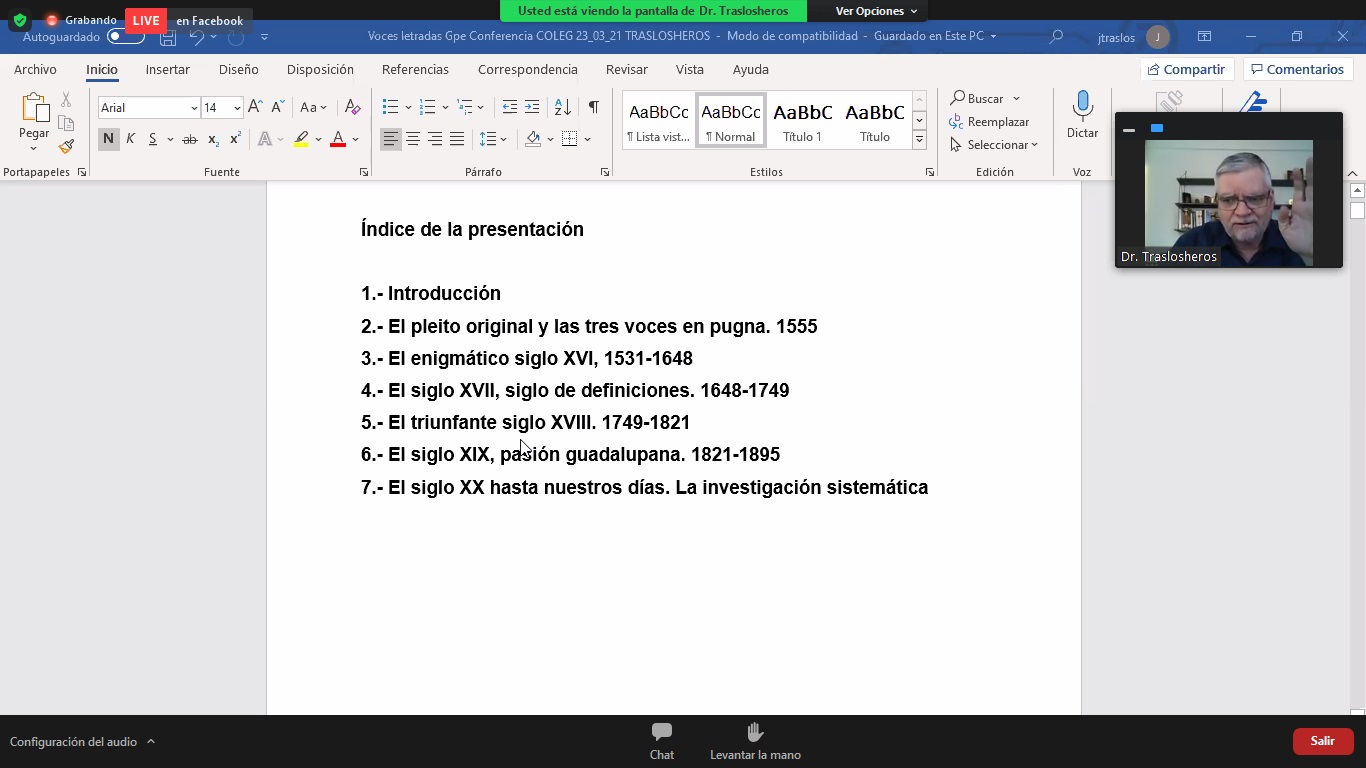Open the Vista tab

coord(690,69)
